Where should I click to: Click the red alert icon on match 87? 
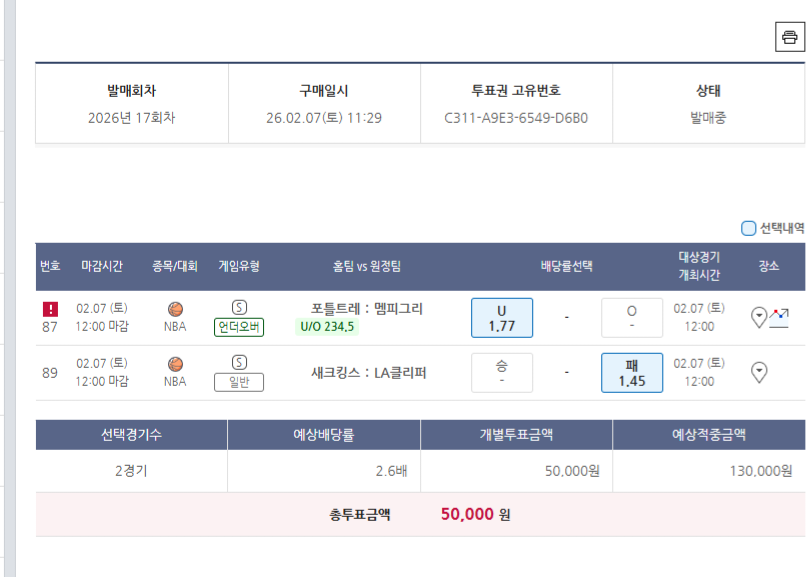tap(50, 309)
